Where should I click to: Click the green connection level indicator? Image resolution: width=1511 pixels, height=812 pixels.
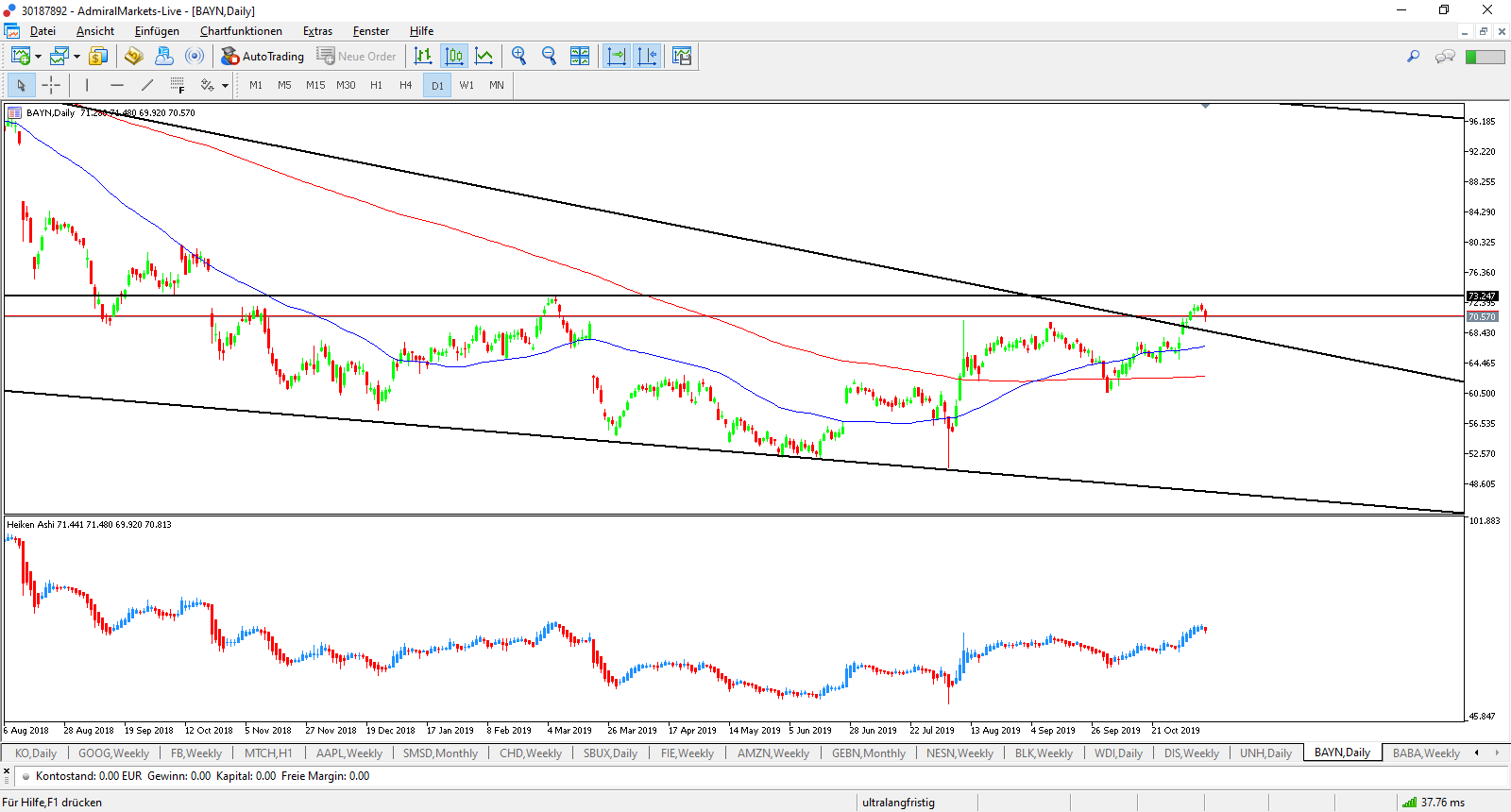1486,57
